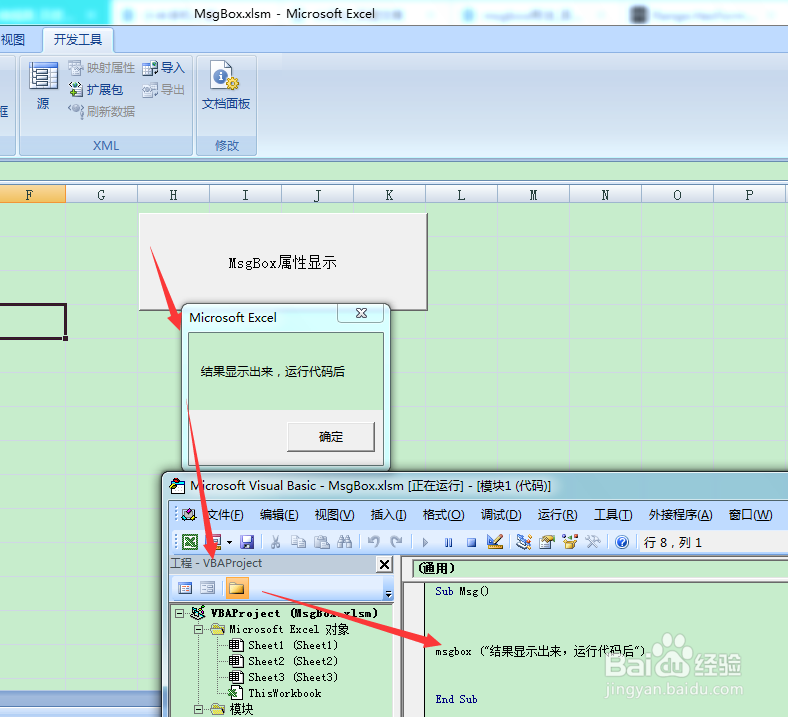Open 视图(V) menu in Visual Basic
The image size is (788, 717).
pyautogui.click(x=334, y=515)
